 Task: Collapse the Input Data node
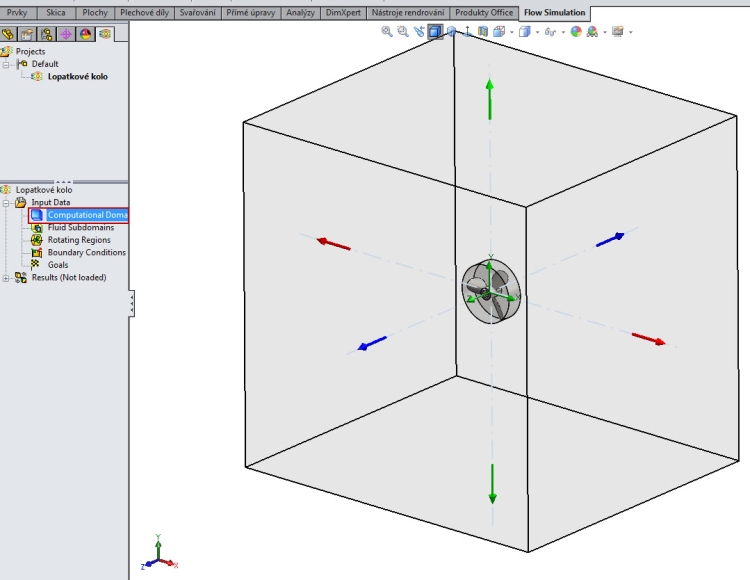click(6, 203)
